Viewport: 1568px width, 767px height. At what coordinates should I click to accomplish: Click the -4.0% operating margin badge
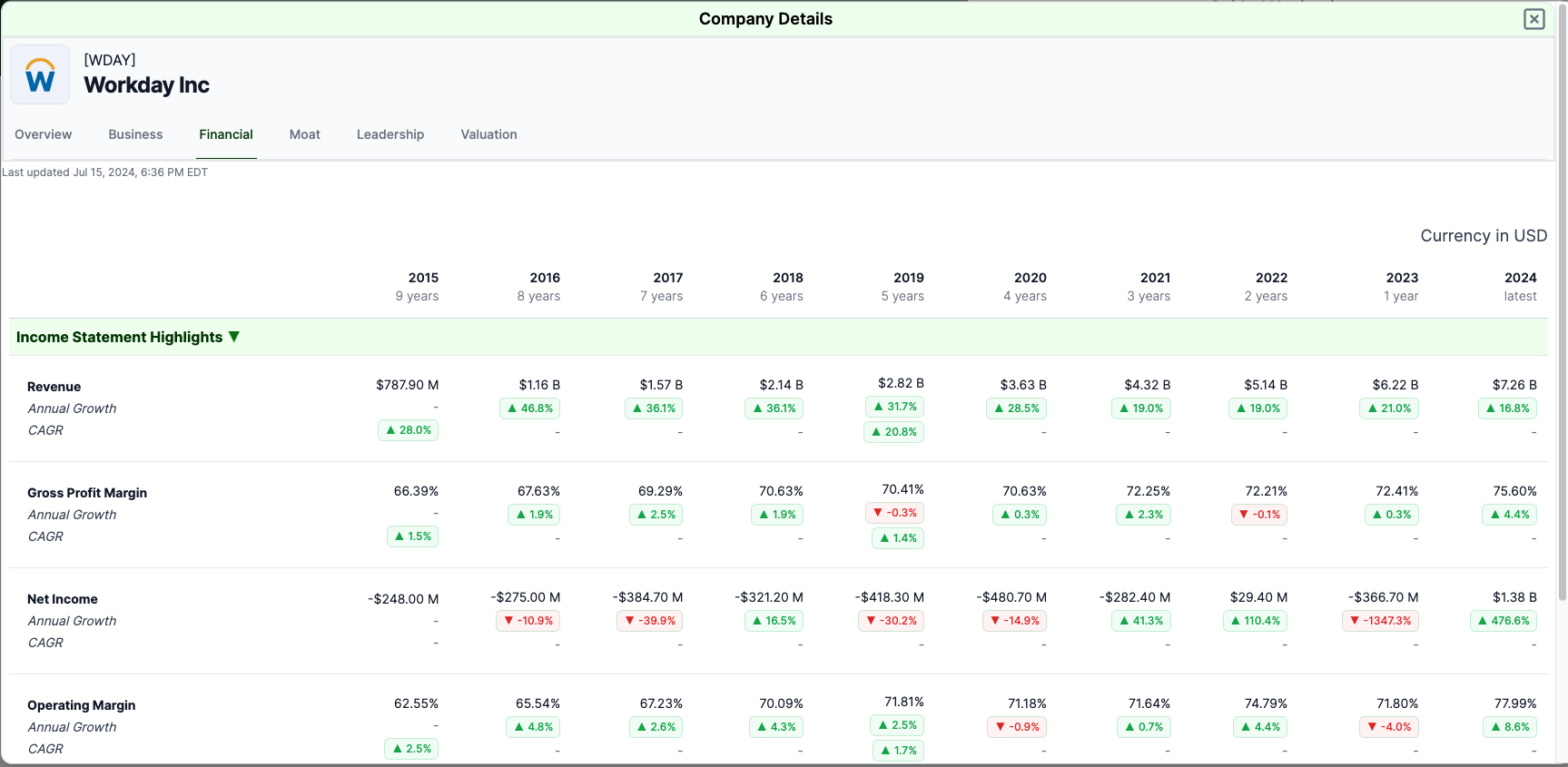[x=1389, y=727]
